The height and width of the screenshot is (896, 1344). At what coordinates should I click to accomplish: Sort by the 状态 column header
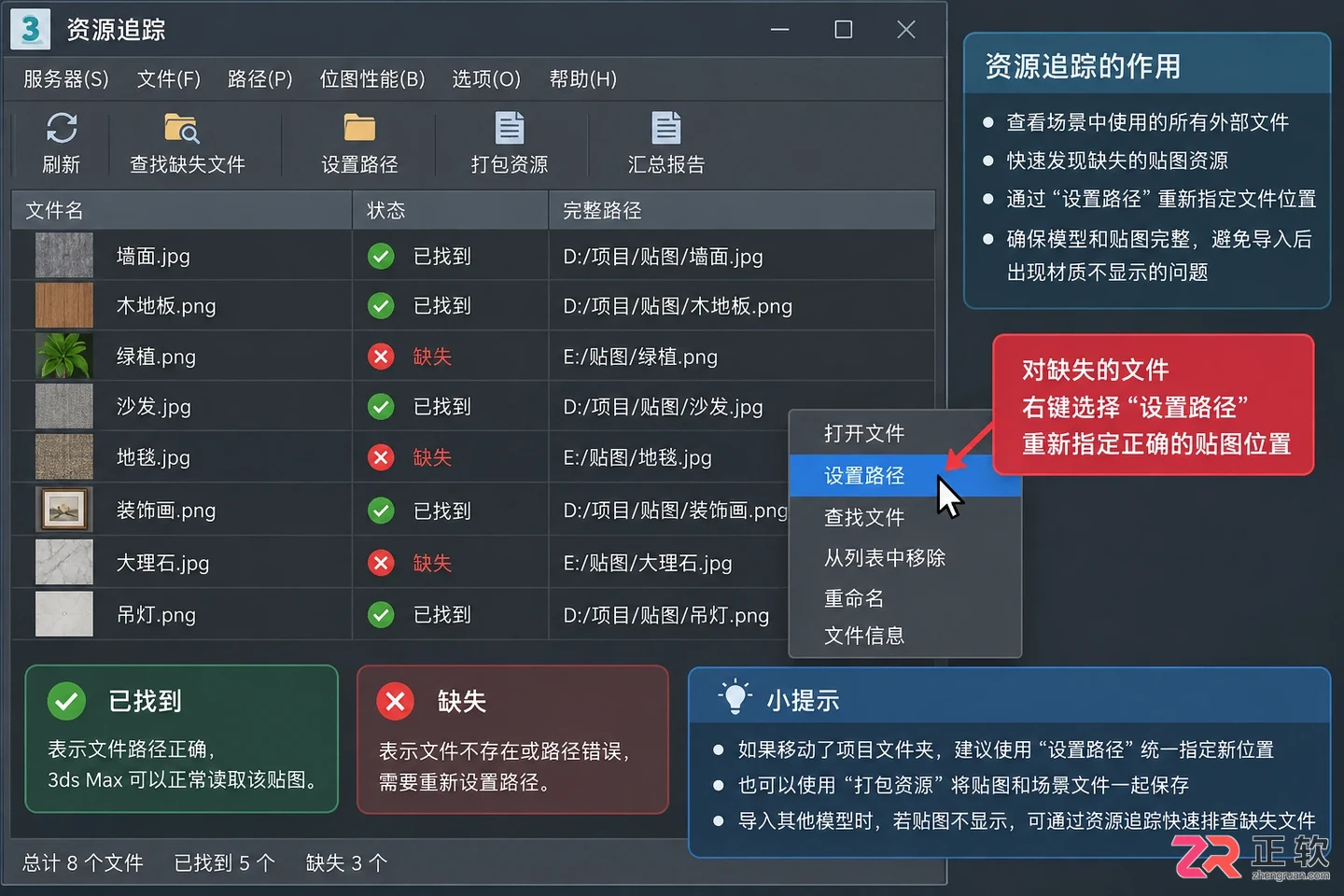(x=451, y=210)
